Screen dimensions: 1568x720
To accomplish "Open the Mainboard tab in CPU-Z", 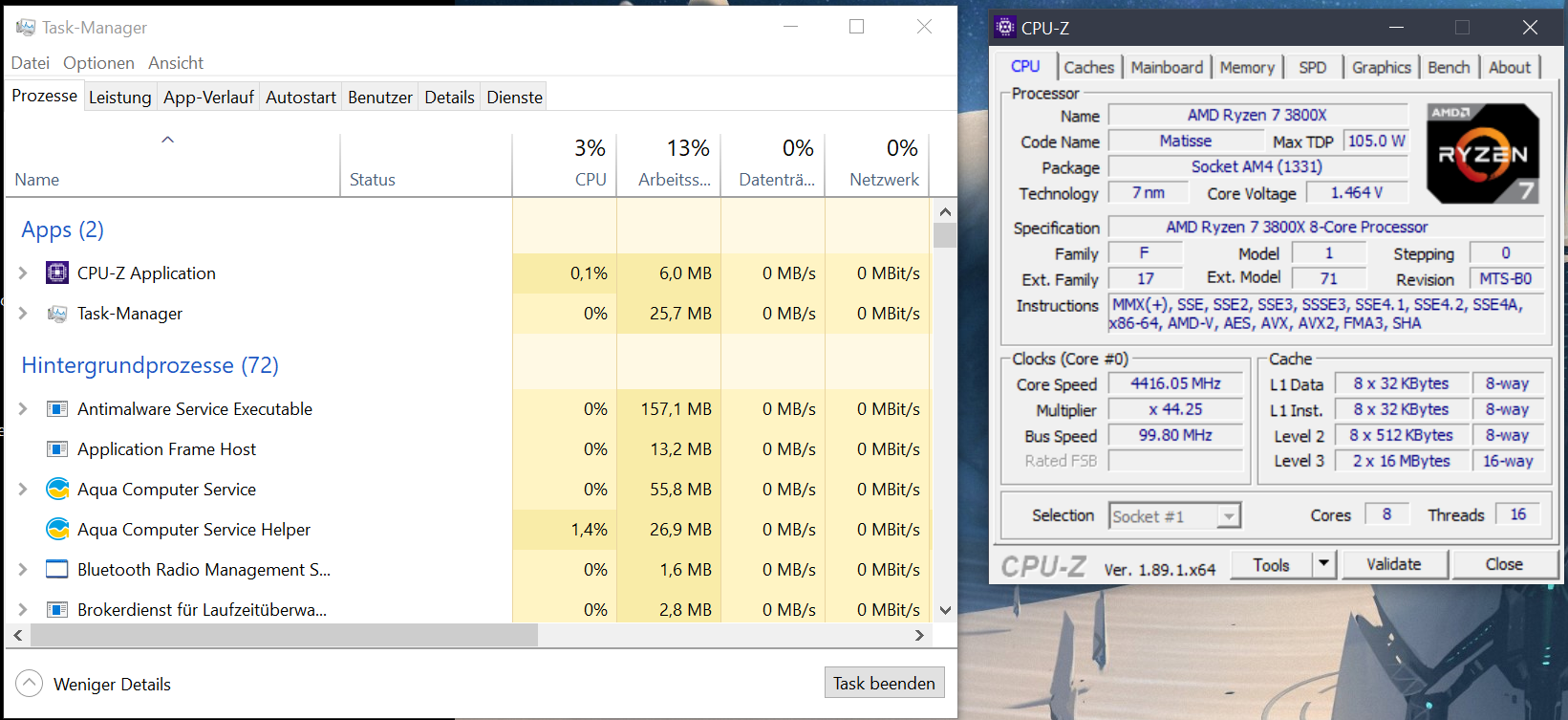I will 1167,68.
